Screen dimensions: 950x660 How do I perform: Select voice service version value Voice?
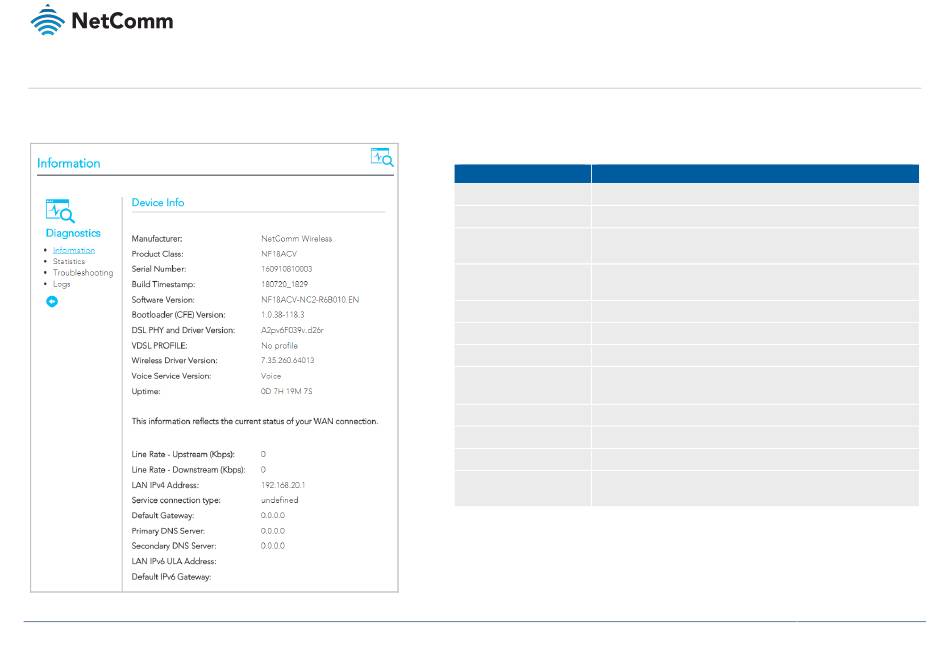(x=271, y=376)
